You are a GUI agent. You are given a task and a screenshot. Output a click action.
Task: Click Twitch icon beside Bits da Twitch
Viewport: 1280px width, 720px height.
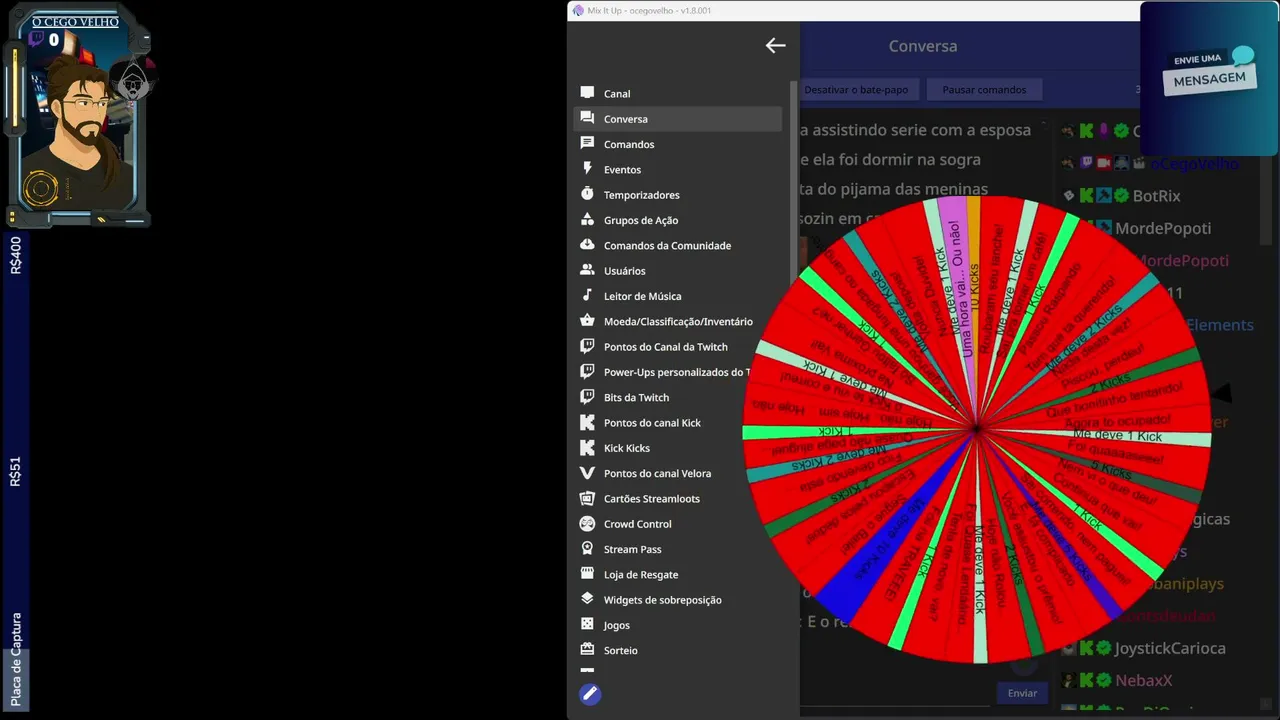point(587,397)
